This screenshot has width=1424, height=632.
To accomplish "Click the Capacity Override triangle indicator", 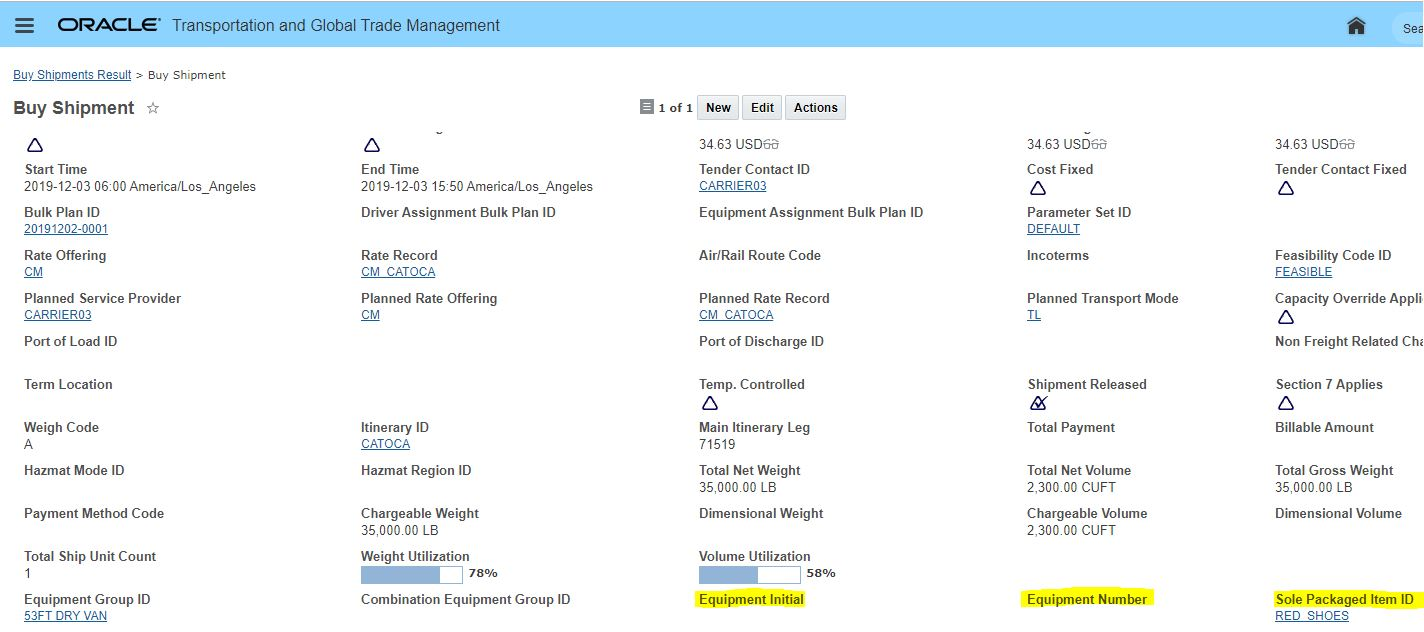I will [1286, 317].
